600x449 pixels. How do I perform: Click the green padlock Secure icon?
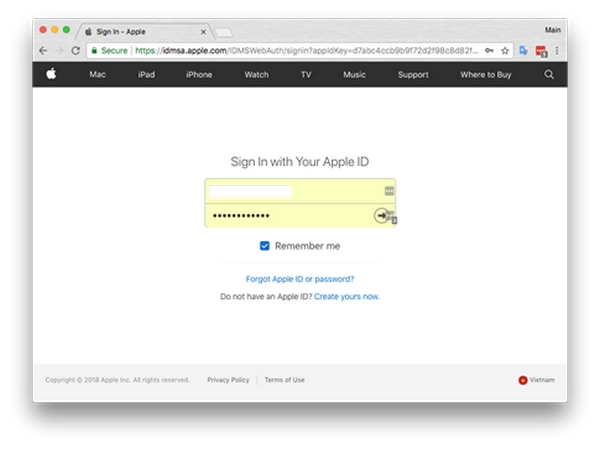[94, 51]
